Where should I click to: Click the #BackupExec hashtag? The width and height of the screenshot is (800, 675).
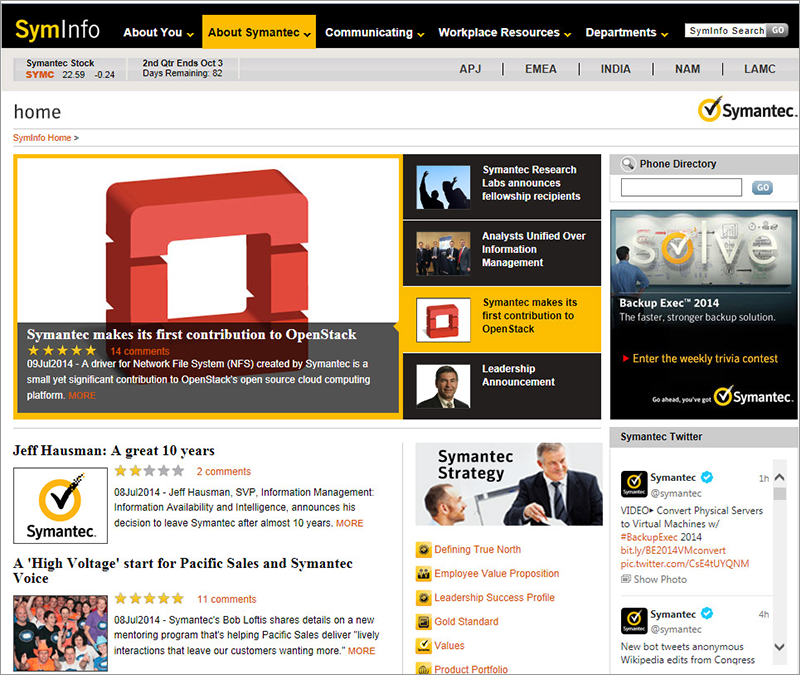(649, 537)
